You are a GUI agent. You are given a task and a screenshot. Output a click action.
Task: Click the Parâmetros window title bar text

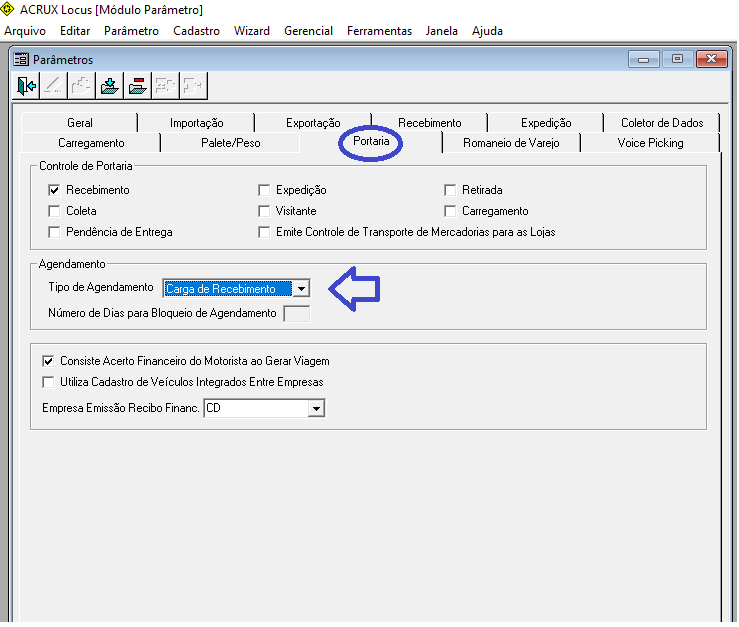click(63, 60)
